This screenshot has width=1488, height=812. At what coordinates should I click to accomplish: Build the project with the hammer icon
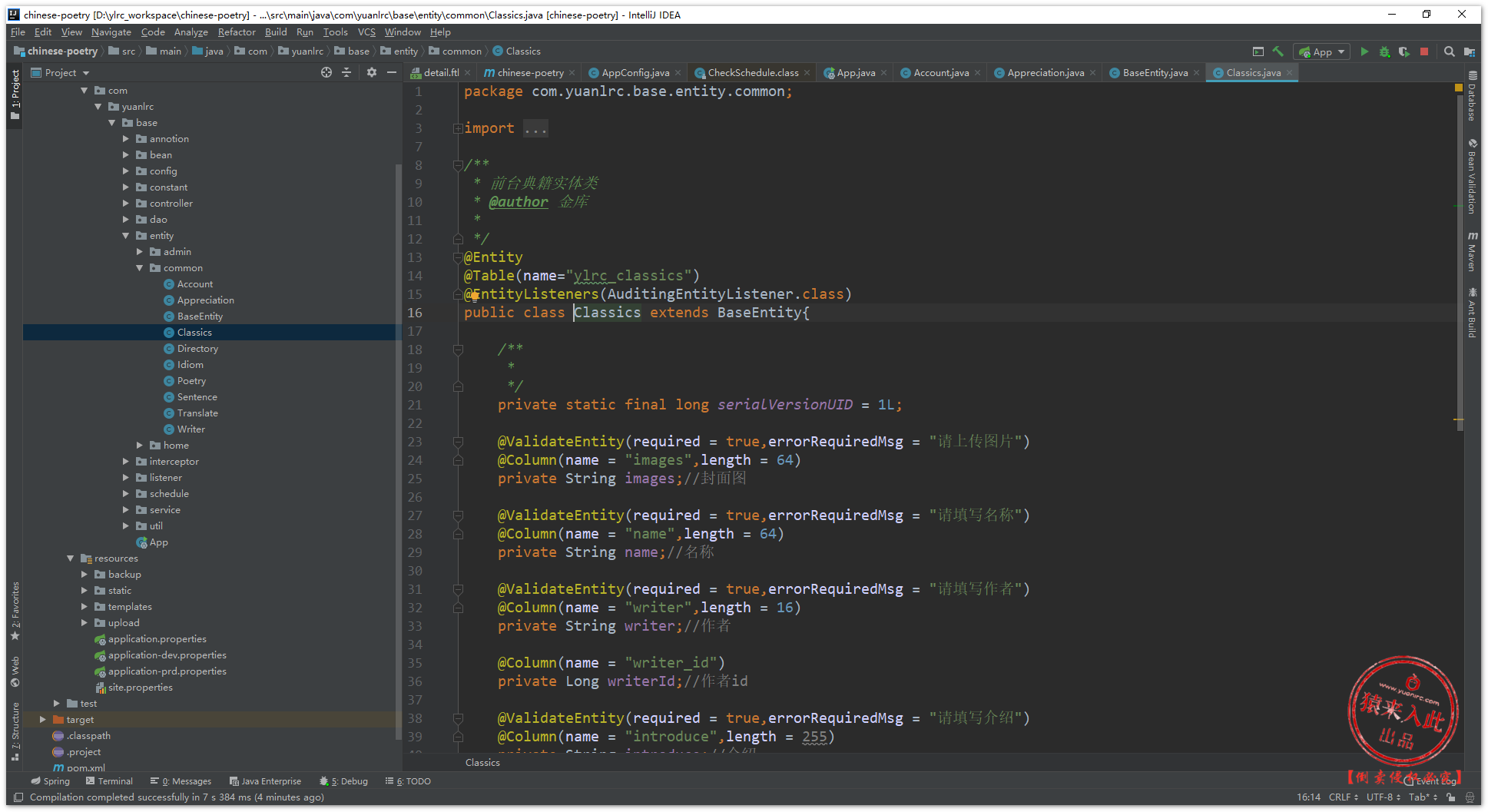click(1278, 51)
